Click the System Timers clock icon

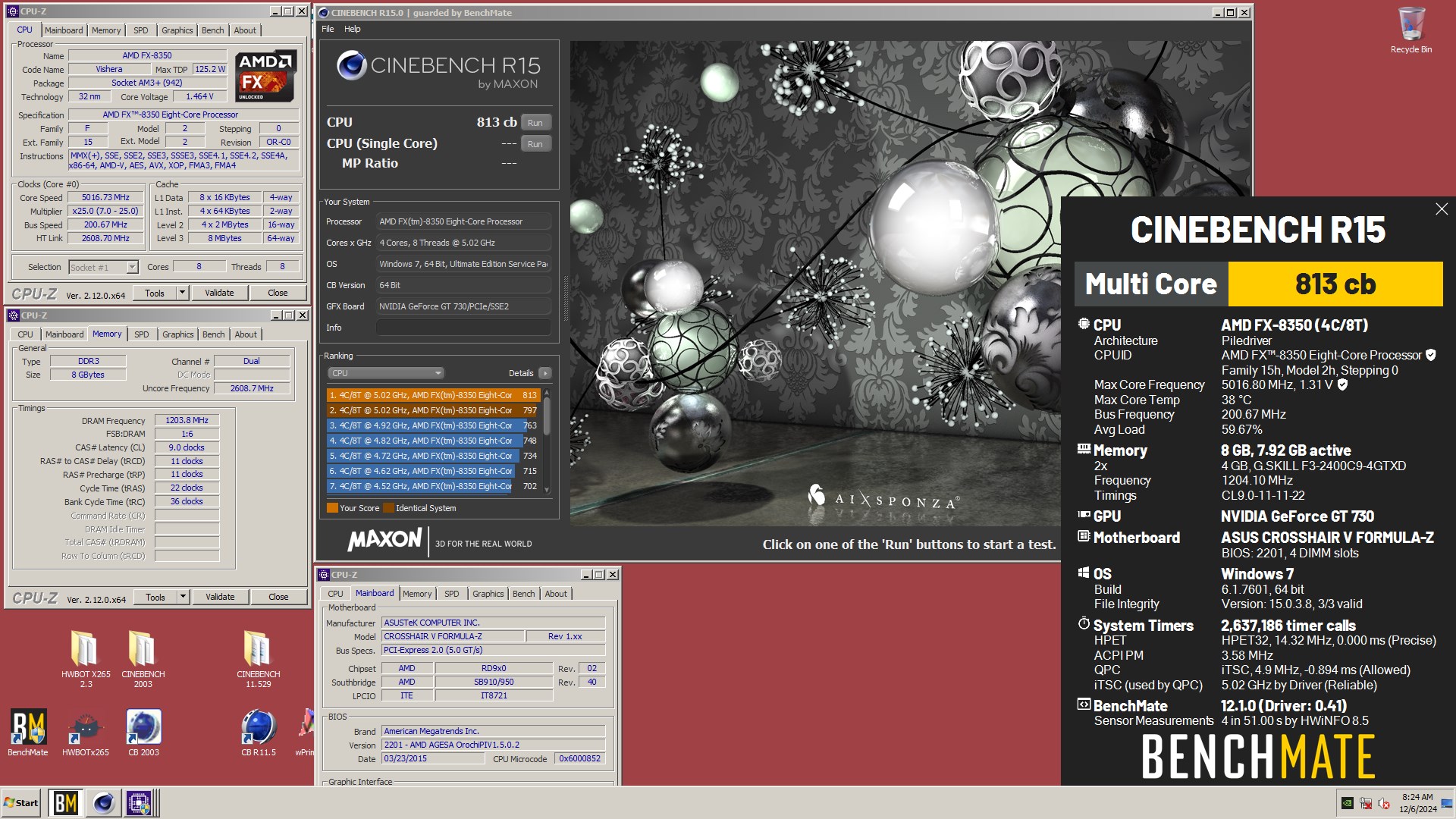[1084, 624]
